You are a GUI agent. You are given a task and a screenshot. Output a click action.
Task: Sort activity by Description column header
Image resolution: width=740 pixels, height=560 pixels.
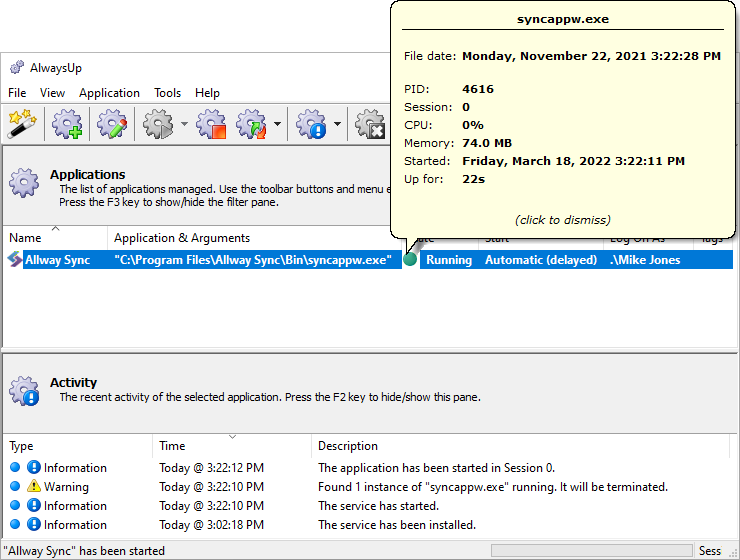tap(521, 446)
